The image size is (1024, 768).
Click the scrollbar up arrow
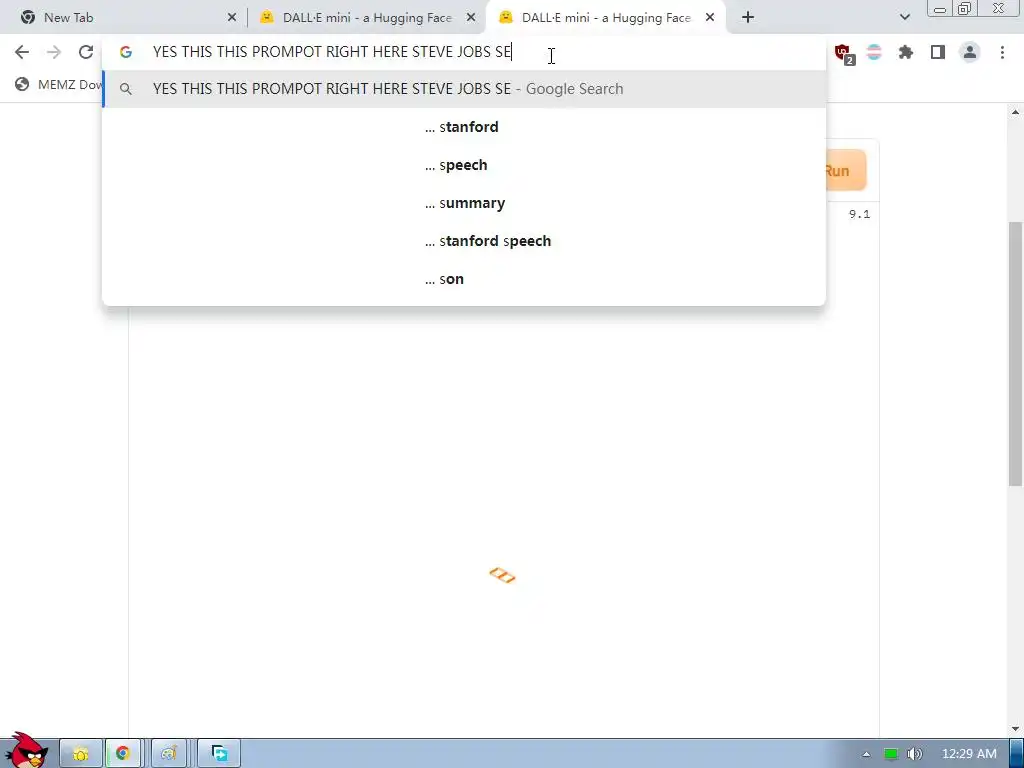(x=1015, y=112)
